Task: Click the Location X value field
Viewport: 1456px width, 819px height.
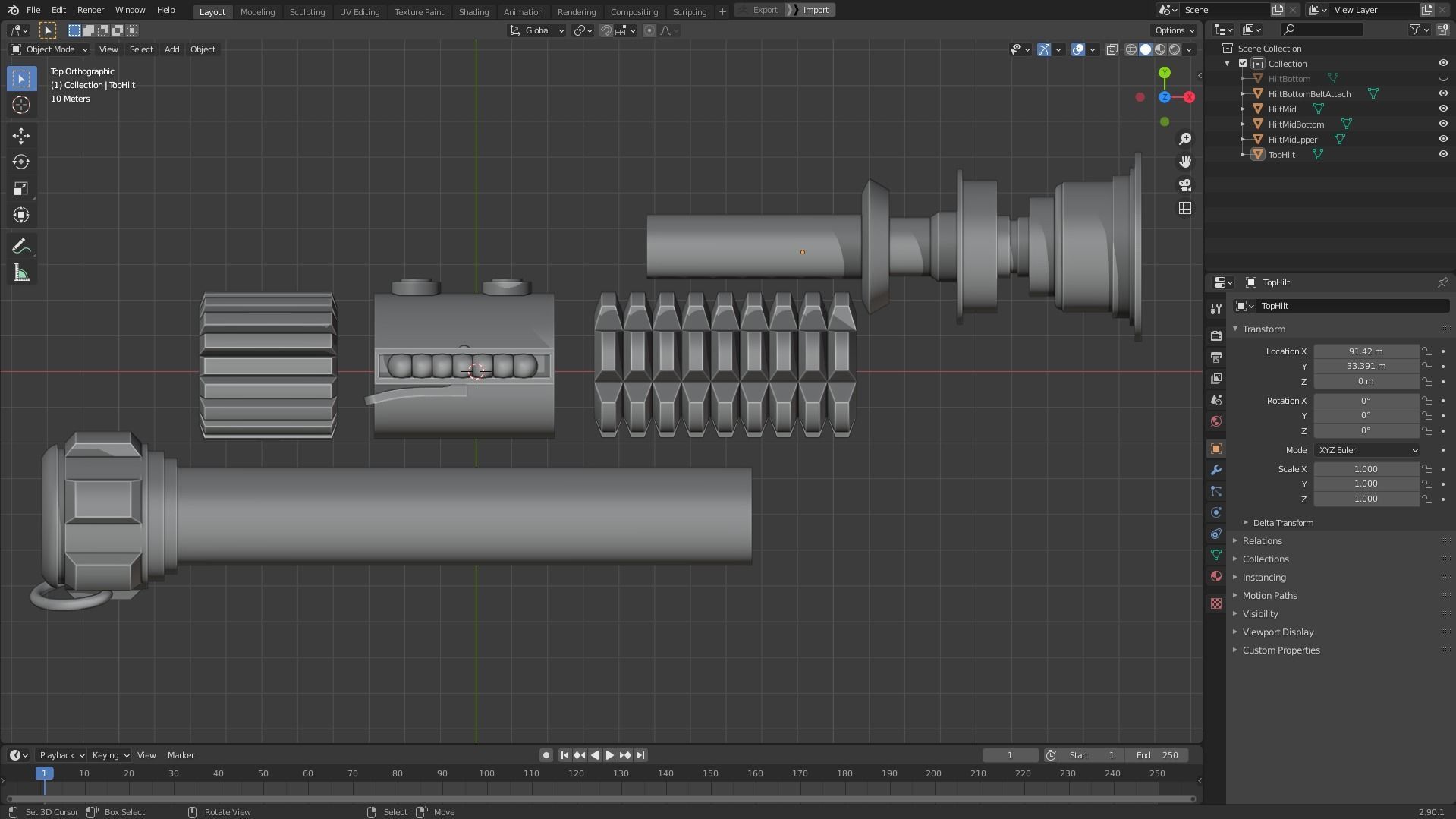Action: pyautogui.click(x=1366, y=351)
